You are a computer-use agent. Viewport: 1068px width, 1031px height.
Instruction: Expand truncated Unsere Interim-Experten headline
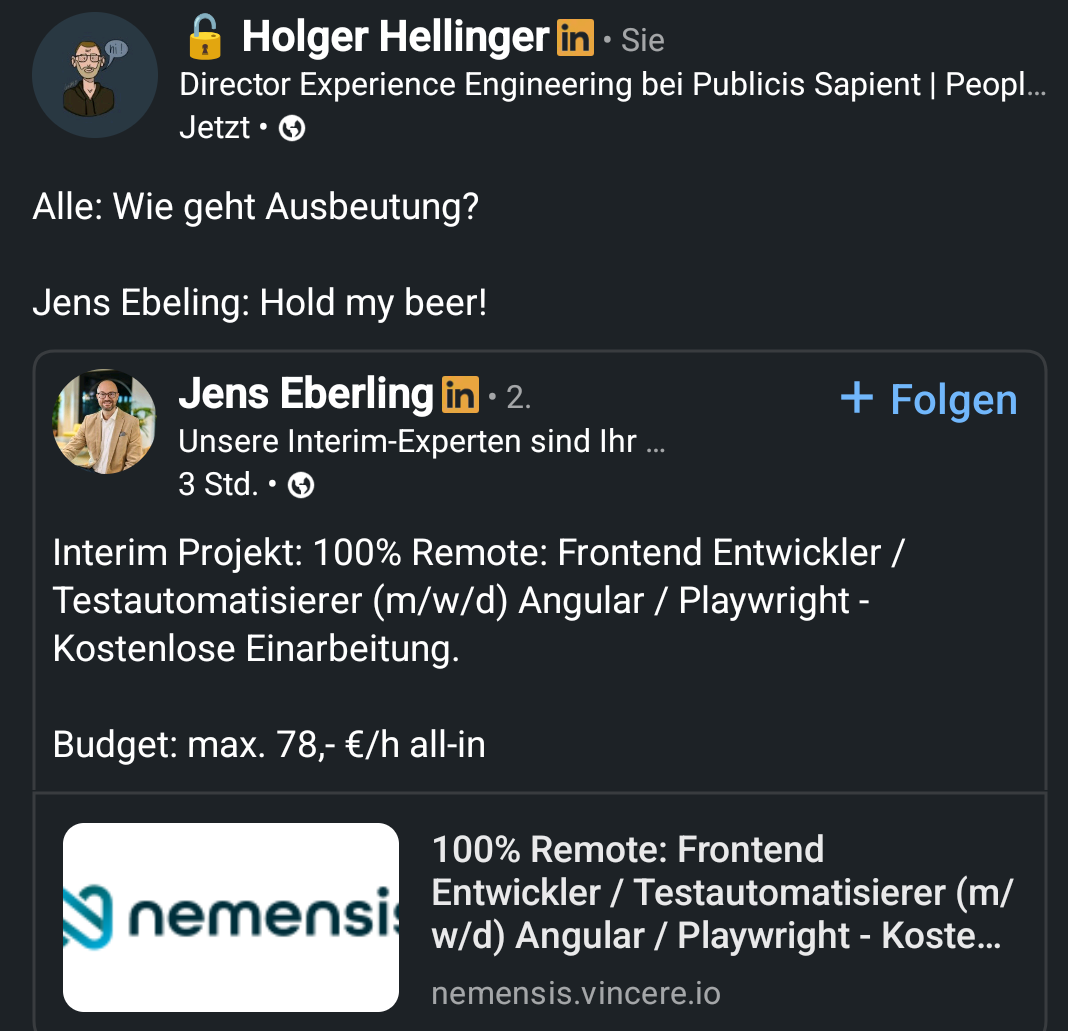pos(420,441)
